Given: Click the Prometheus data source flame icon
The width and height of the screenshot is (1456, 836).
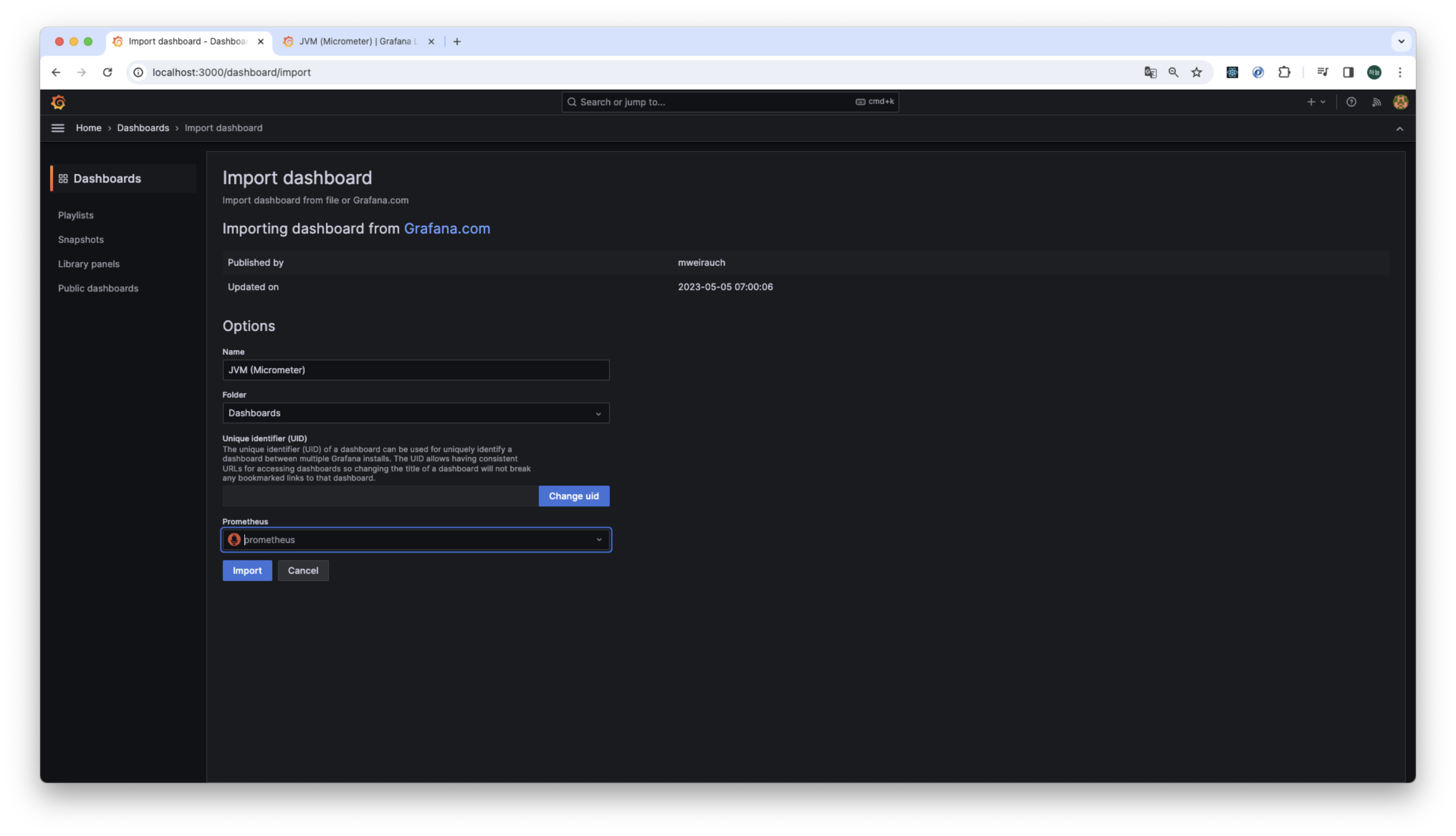Looking at the screenshot, I should 234,540.
